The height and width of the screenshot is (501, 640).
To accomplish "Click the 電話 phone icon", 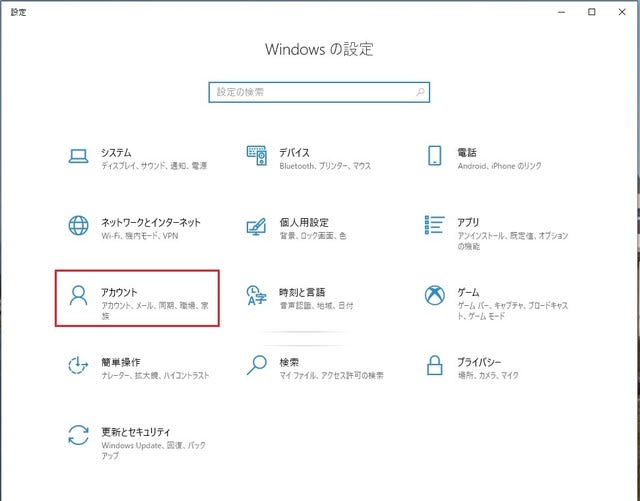I will (435, 156).
